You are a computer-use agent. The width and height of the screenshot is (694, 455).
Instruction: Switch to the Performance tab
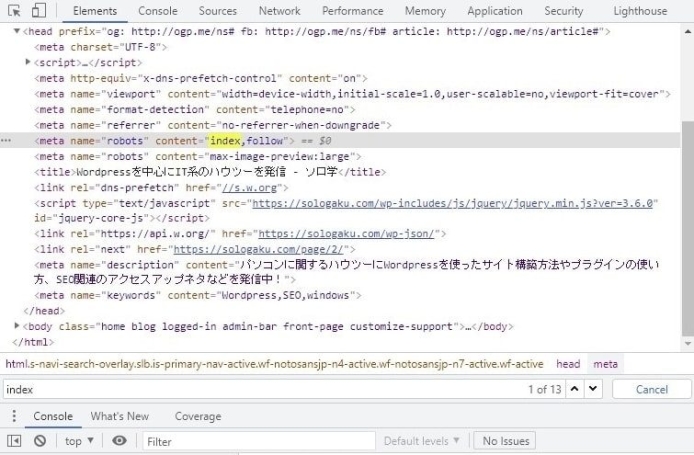click(352, 11)
